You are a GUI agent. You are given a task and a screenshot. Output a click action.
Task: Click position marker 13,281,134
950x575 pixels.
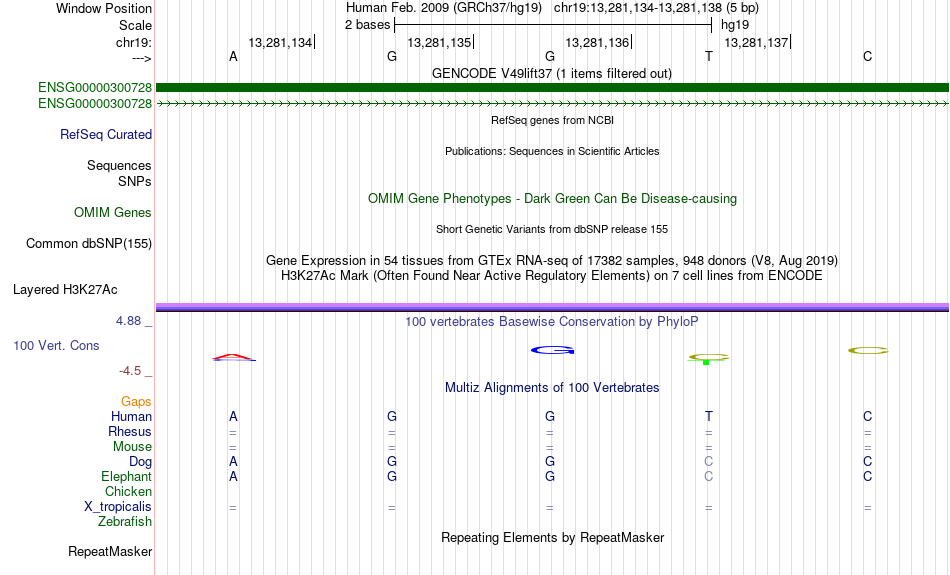[x=280, y=42]
